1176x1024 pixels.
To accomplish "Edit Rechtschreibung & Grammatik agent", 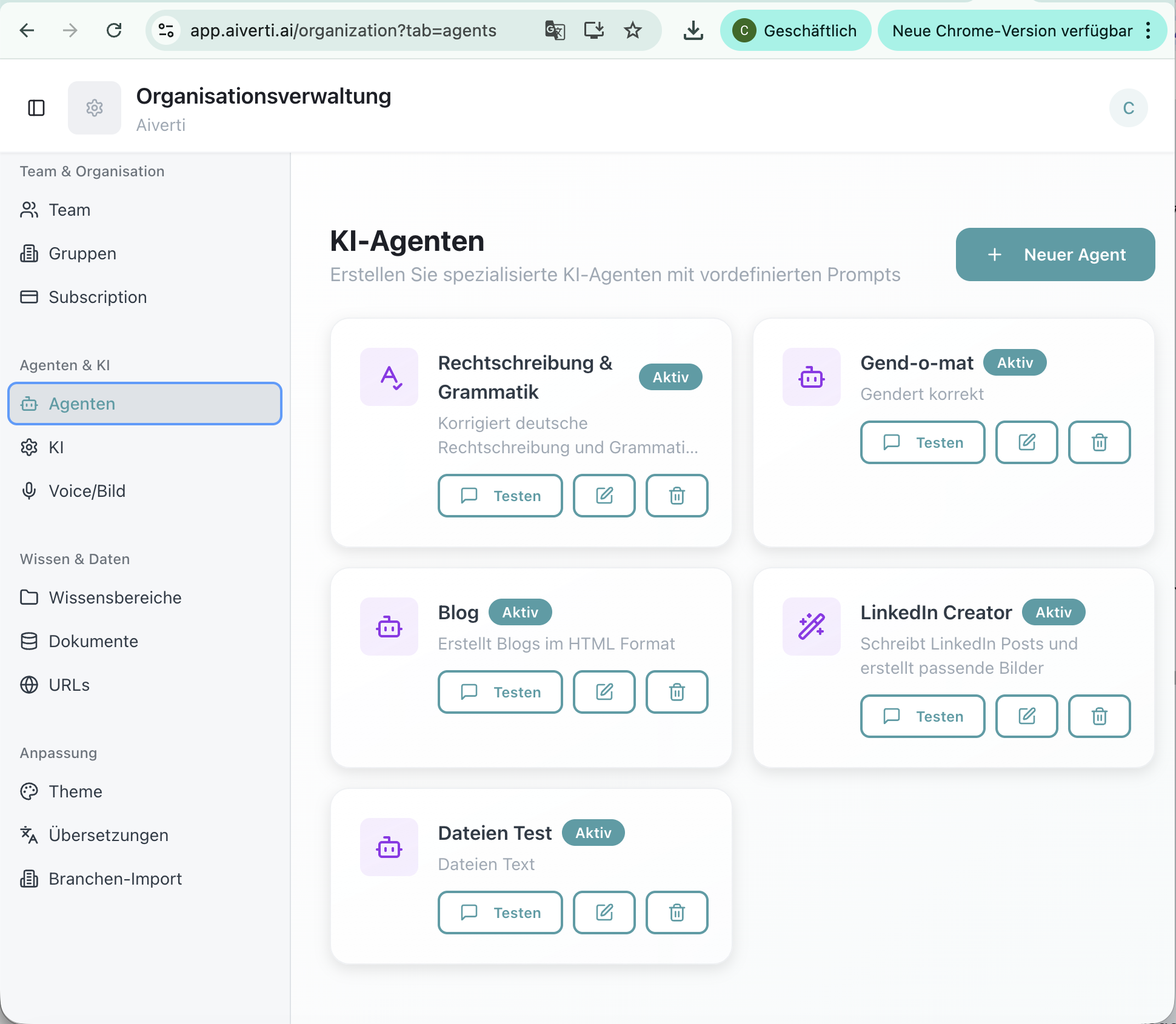I will coord(604,496).
